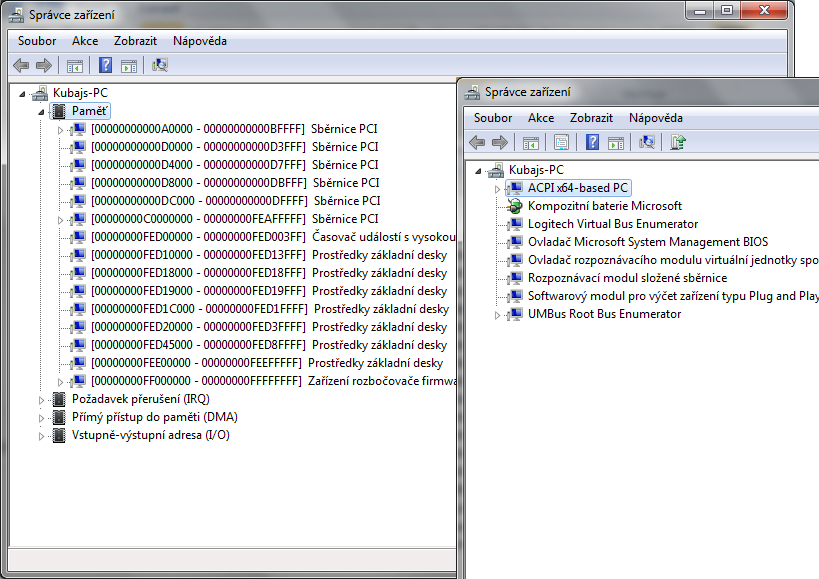Click Help icon in front window toolbar
Screen dimensions: 819x579
593,142
